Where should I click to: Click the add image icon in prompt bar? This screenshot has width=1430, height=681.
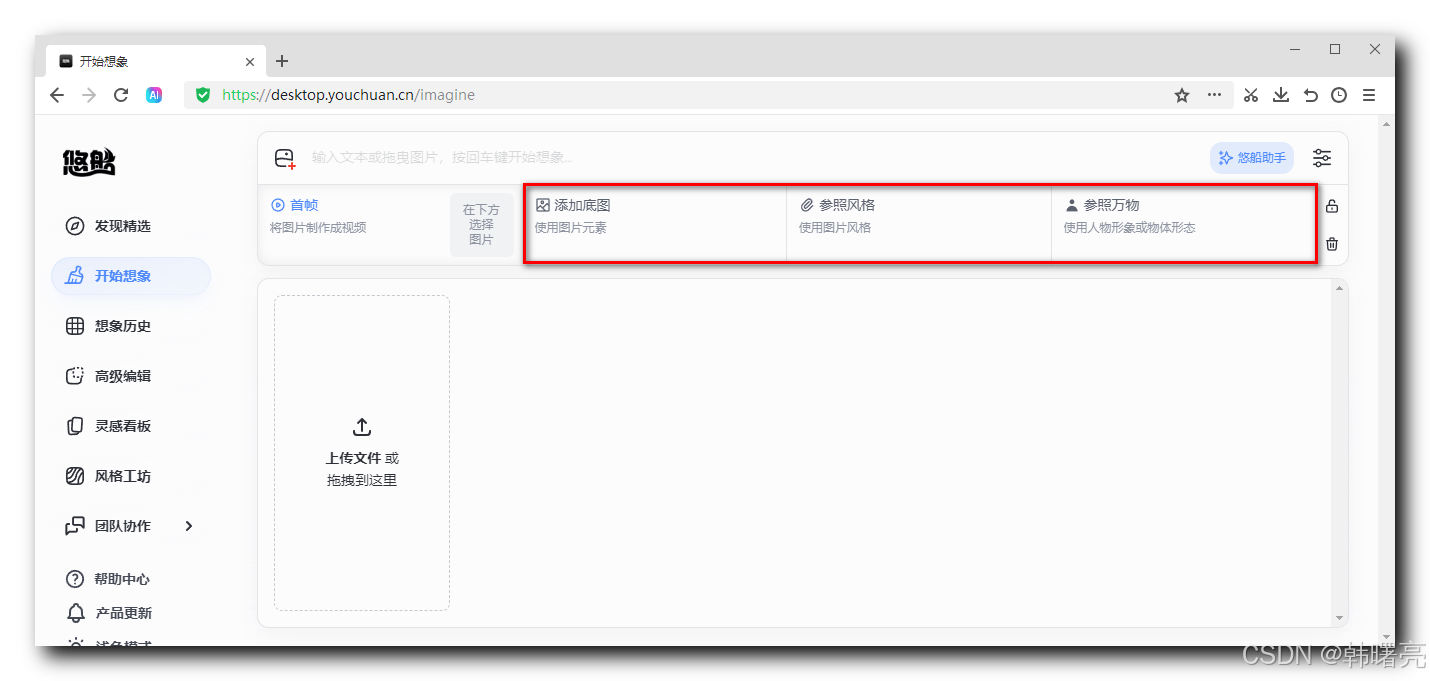click(285, 158)
